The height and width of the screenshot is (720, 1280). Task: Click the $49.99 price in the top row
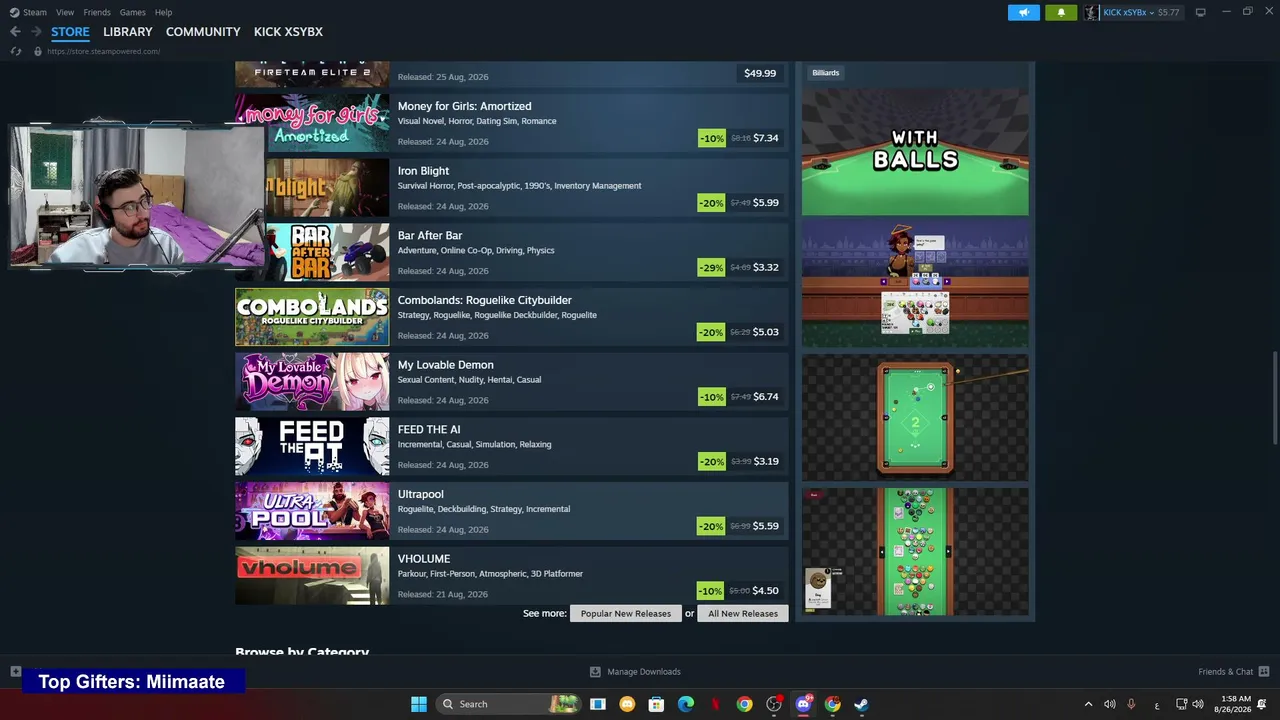point(760,73)
